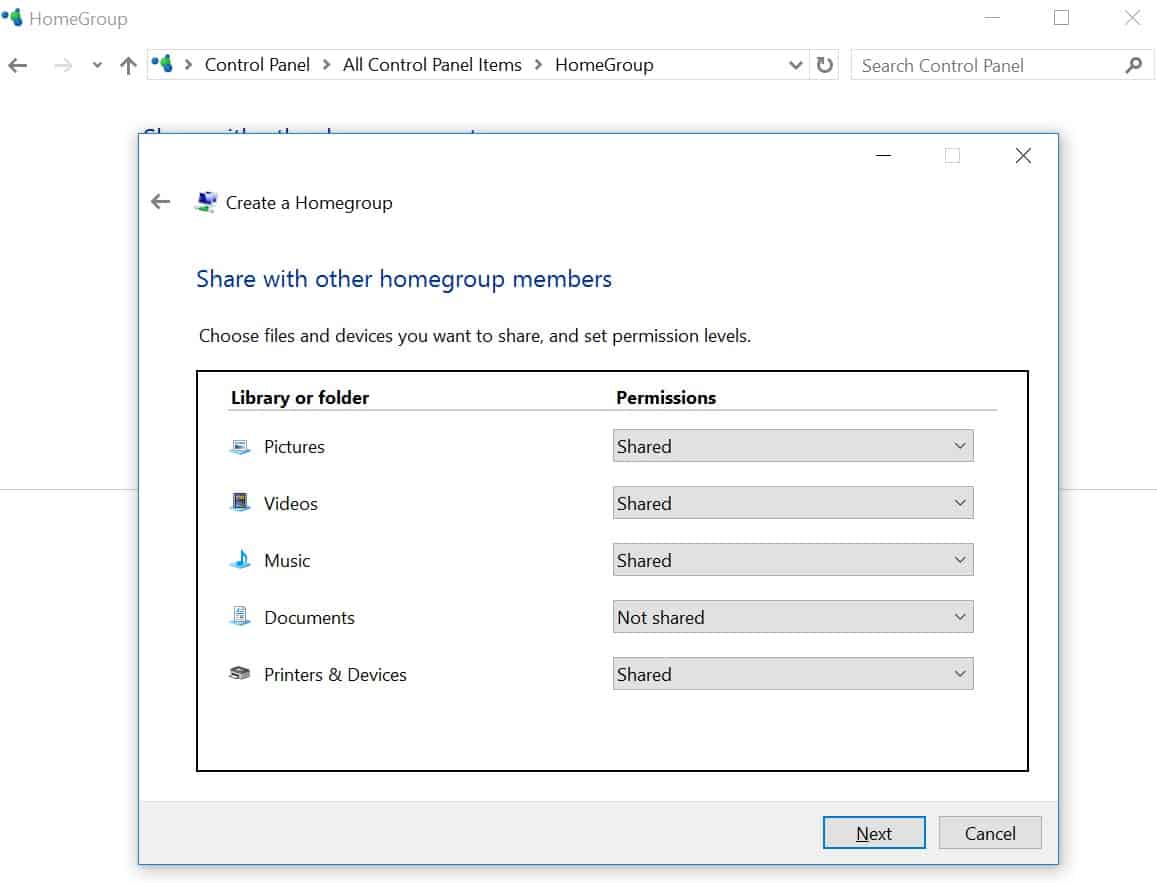Click the Videos library icon

click(x=240, y=503)
